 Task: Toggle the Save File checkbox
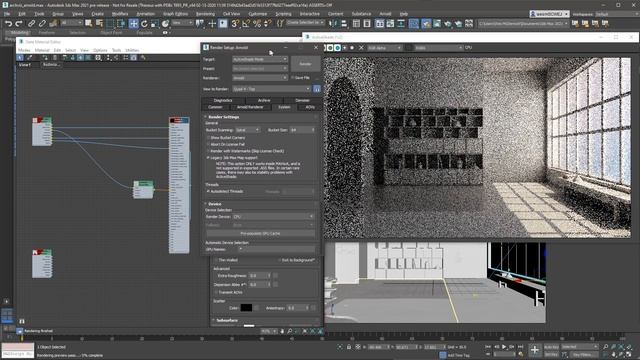click(292, 78)
